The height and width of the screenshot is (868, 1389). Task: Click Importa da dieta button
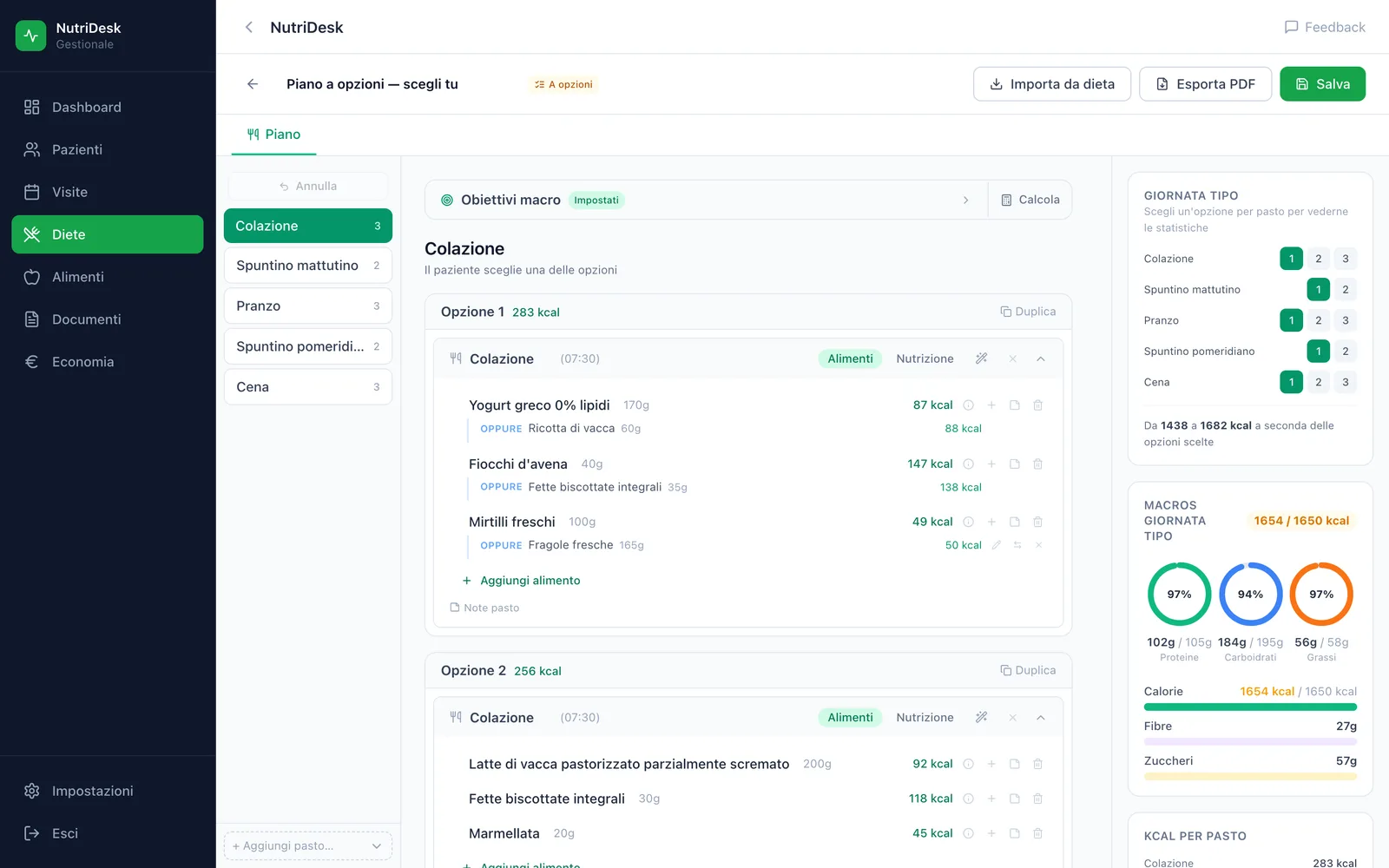coord(1051,84)
